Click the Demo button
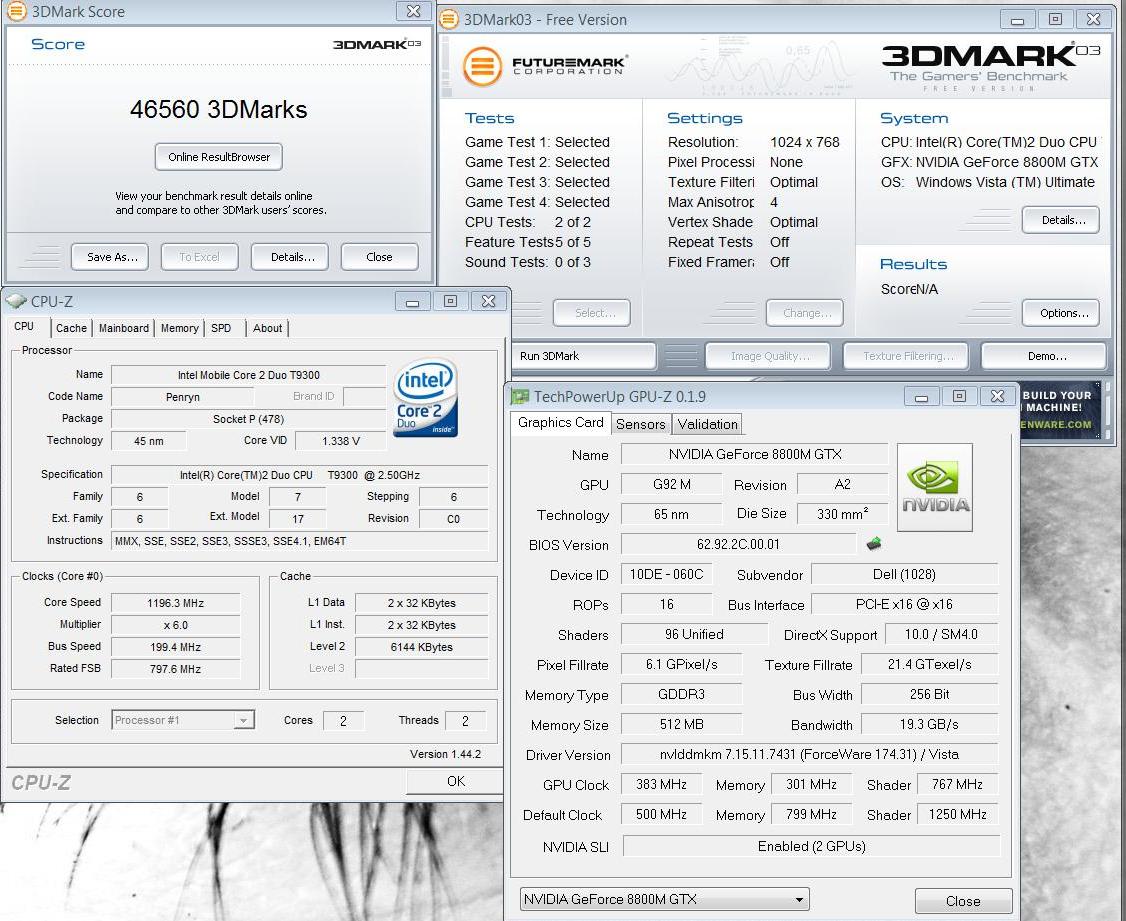 coord(1044,356)
